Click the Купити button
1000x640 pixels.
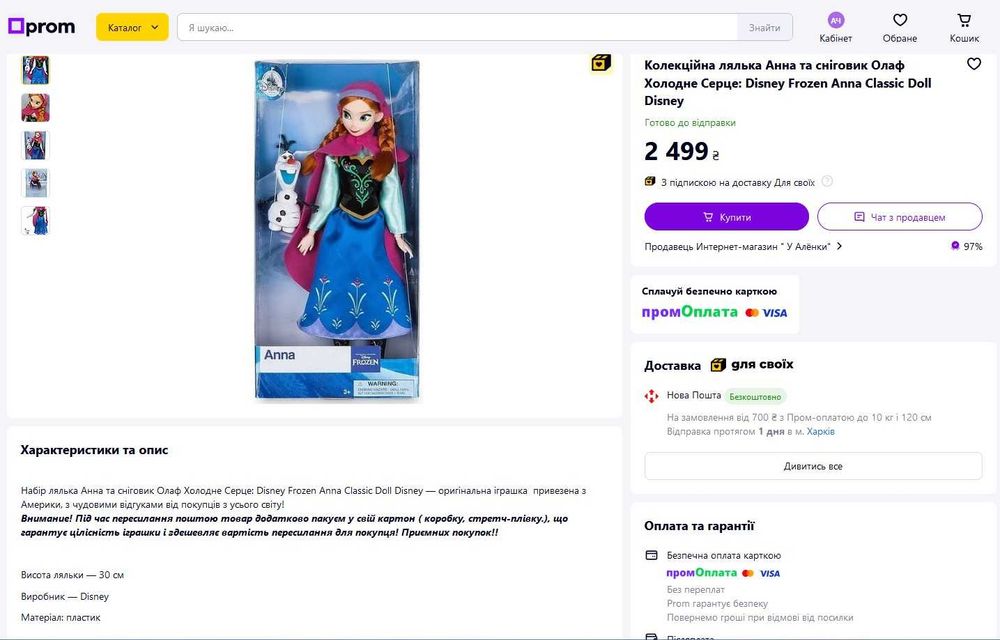726,217
